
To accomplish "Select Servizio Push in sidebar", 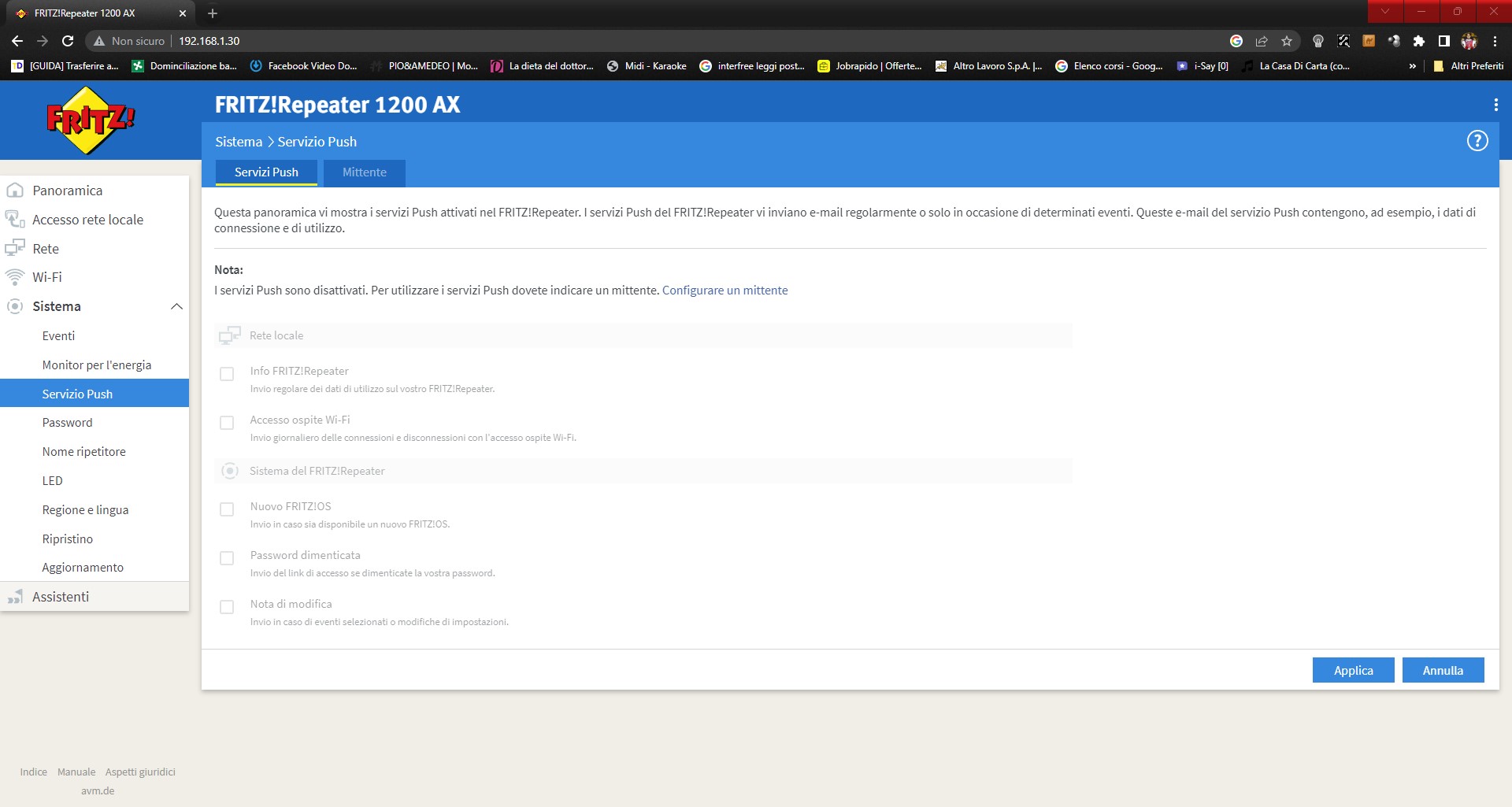I will [94, 394].
